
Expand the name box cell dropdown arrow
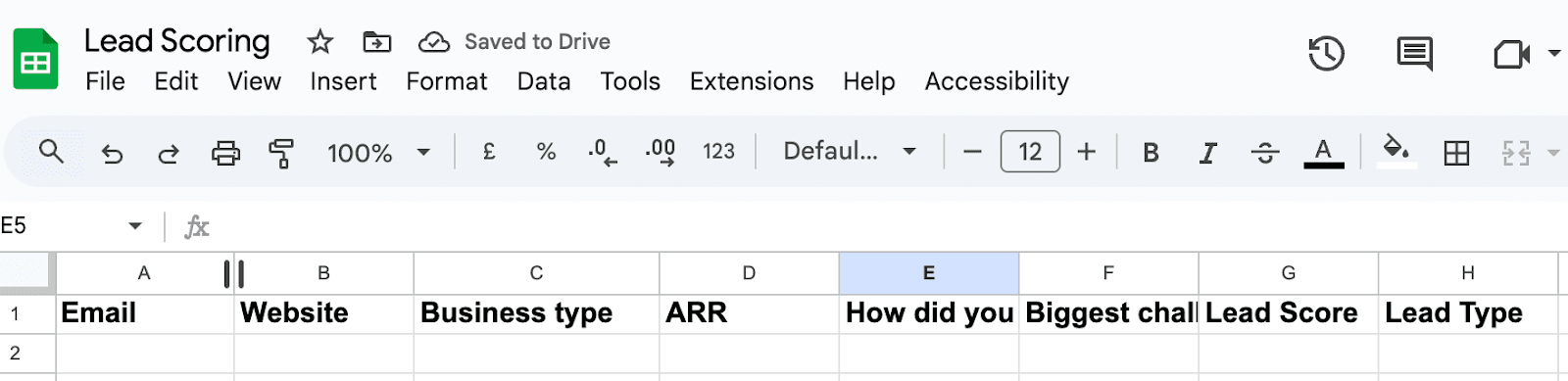[135, 226]
